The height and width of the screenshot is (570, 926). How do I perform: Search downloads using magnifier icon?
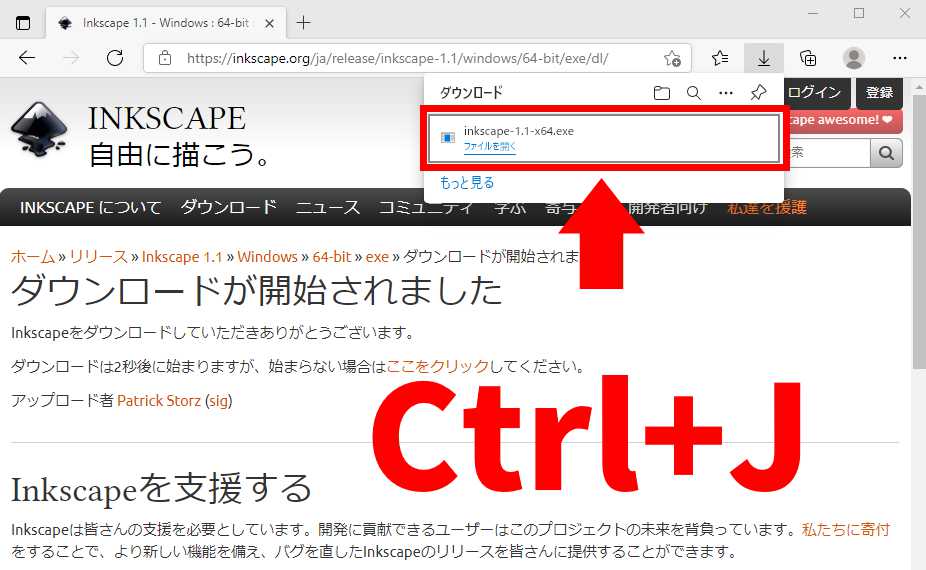tap(694, 93)
